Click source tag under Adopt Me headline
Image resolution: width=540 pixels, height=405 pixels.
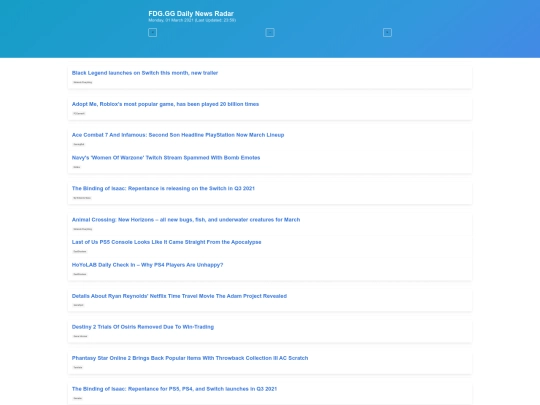[79, 113]
